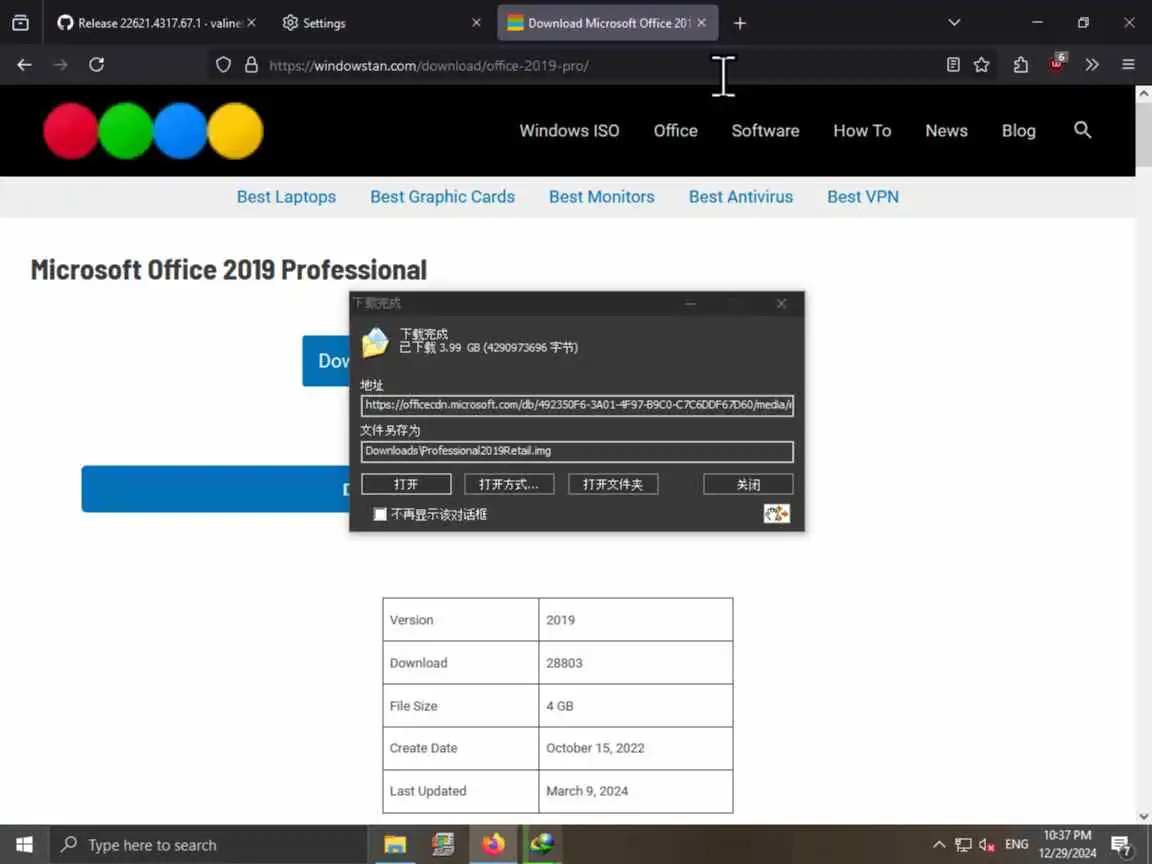The width and height of the screenshot is (1152, 864).
Task: Click the muted volume tray icon
Action: (x=987, y=845)
